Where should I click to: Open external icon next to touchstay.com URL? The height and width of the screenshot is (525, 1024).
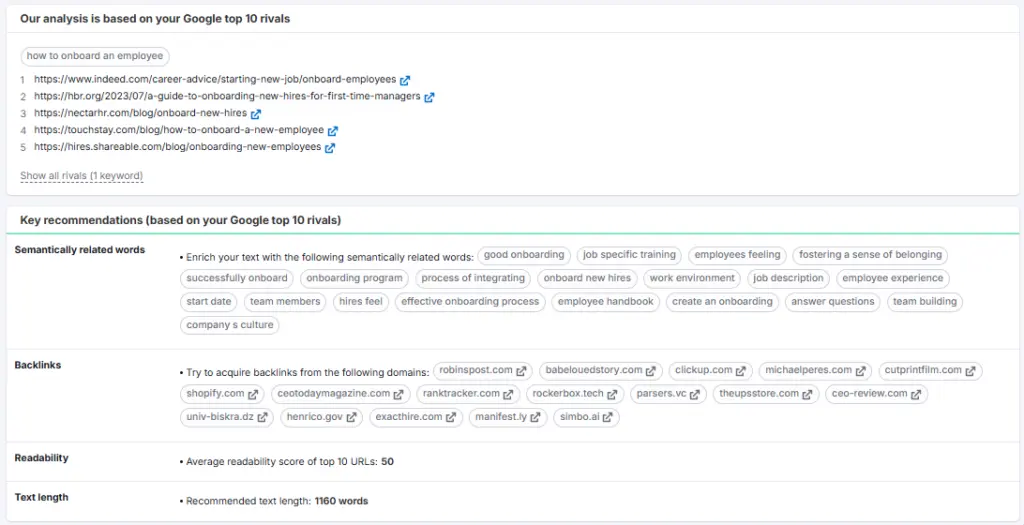333,131
